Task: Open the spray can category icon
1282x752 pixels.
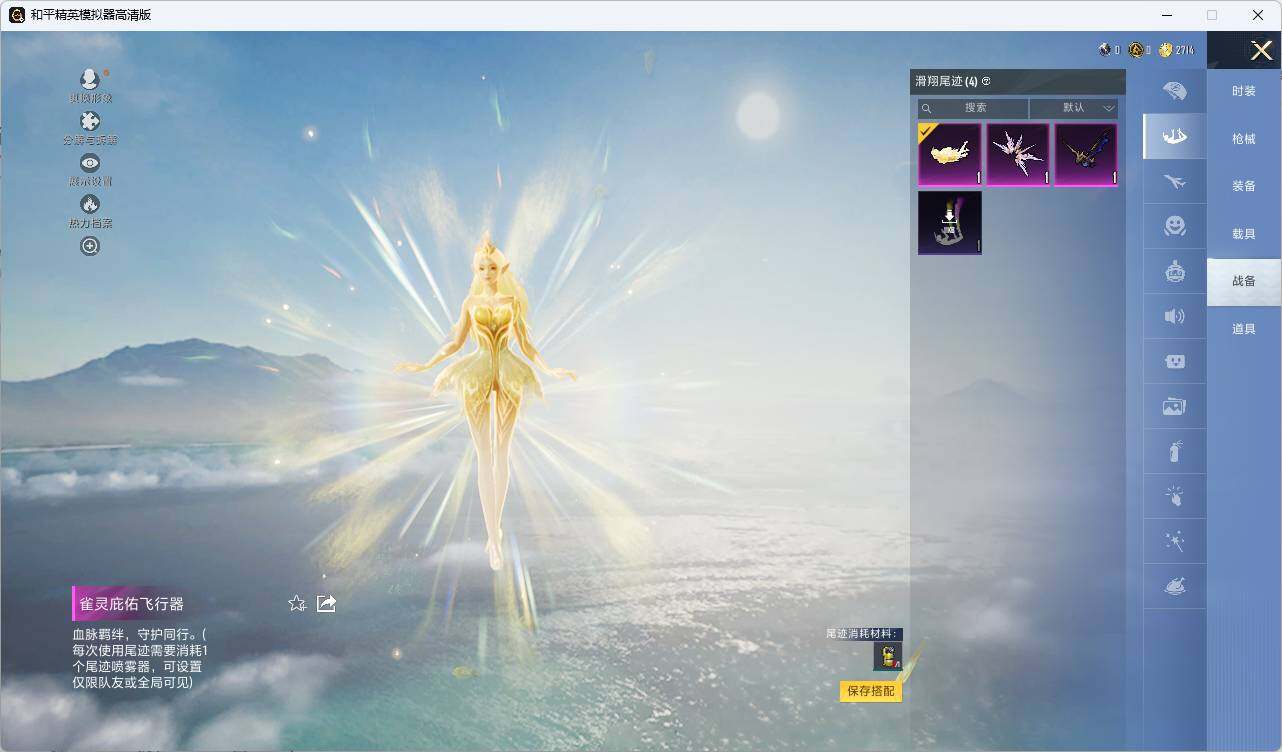Action: 1175,452
